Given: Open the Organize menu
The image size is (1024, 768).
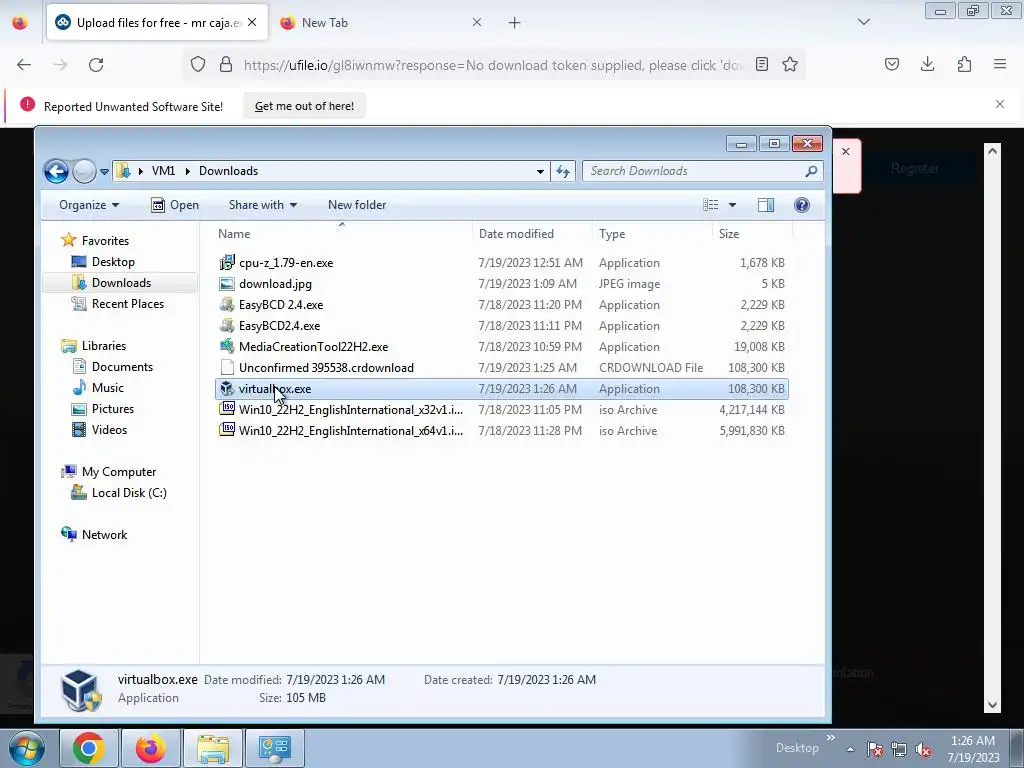Looking at the screenshot, I should [x=89, y=205].
